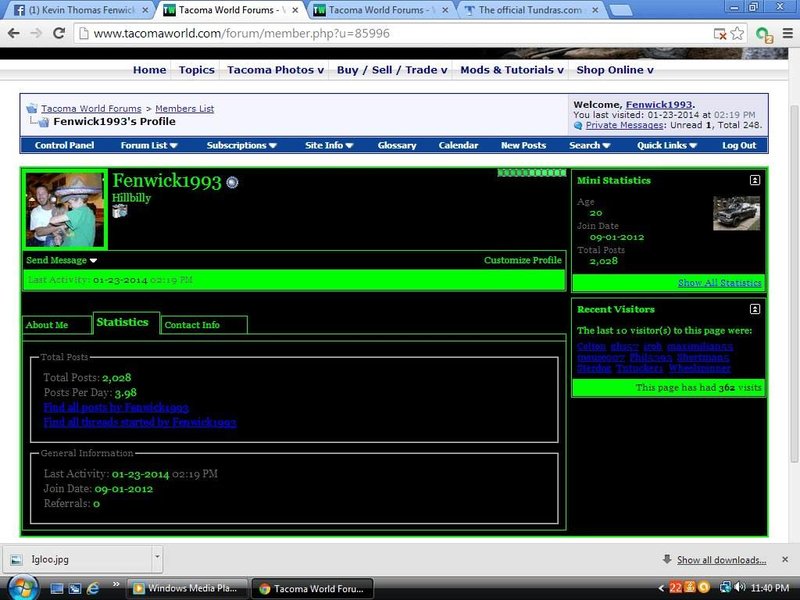
Task: Reload the page with the refresh icon
Action: pyautogui.click(x=59, y=33)
